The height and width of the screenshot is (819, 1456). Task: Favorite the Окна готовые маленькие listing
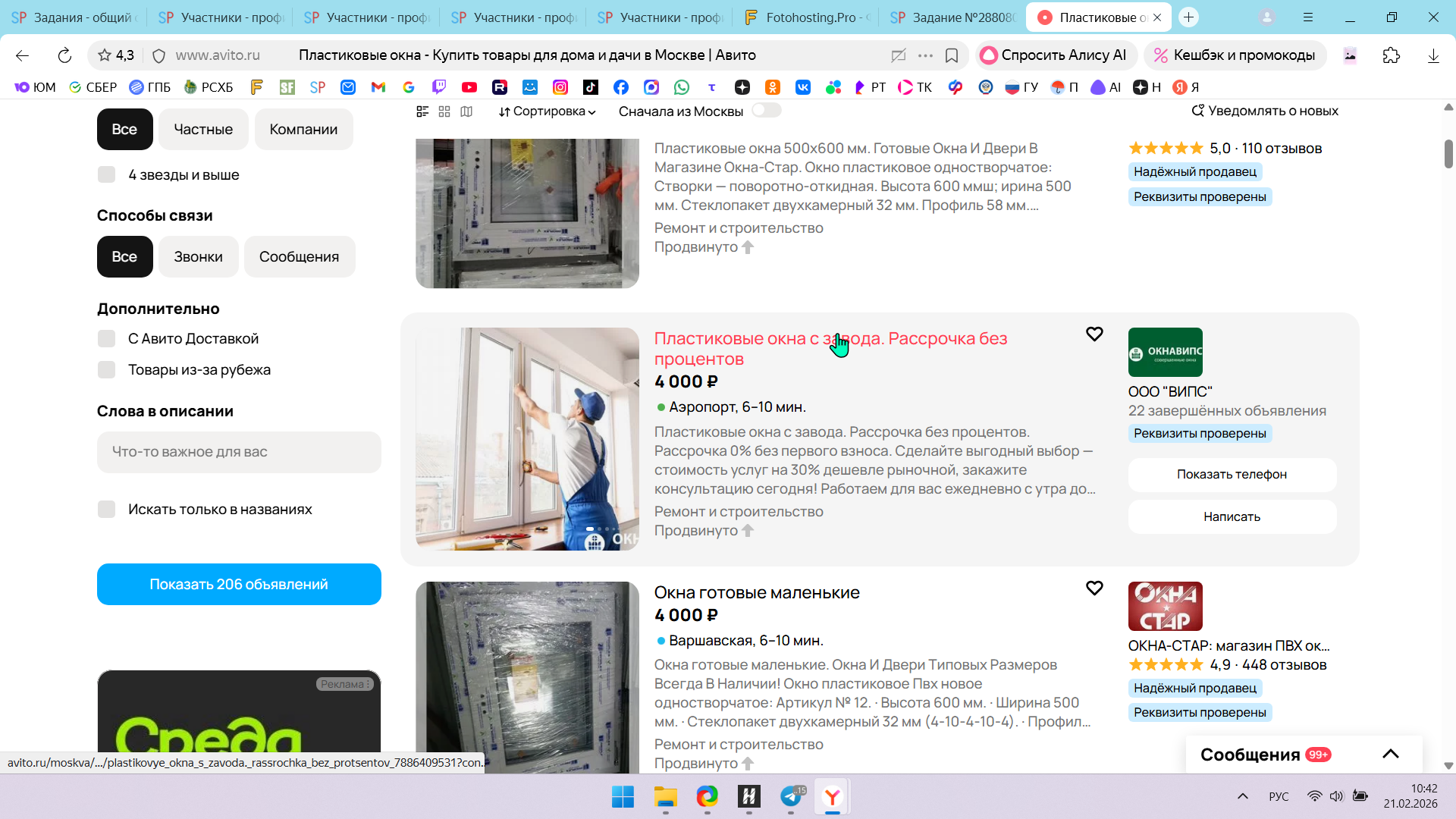pos(1094,588)
